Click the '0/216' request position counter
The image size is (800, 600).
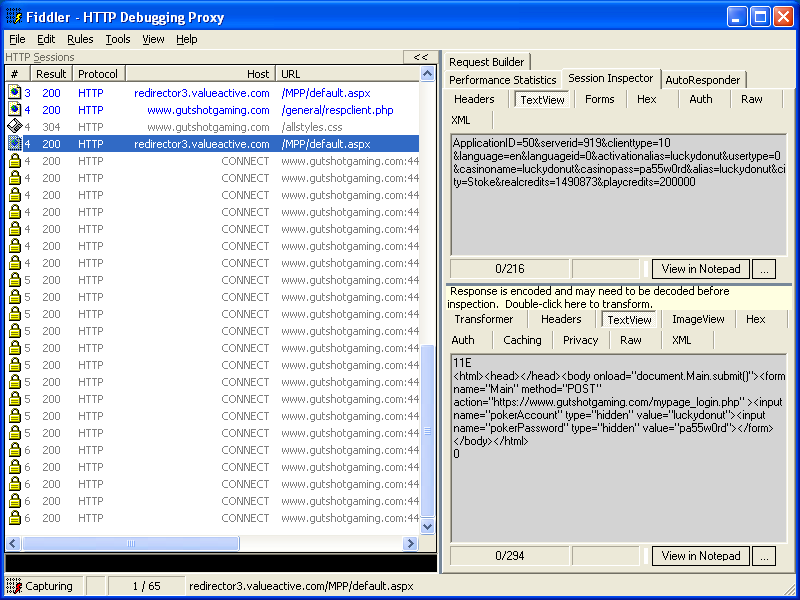pos(509,269)
